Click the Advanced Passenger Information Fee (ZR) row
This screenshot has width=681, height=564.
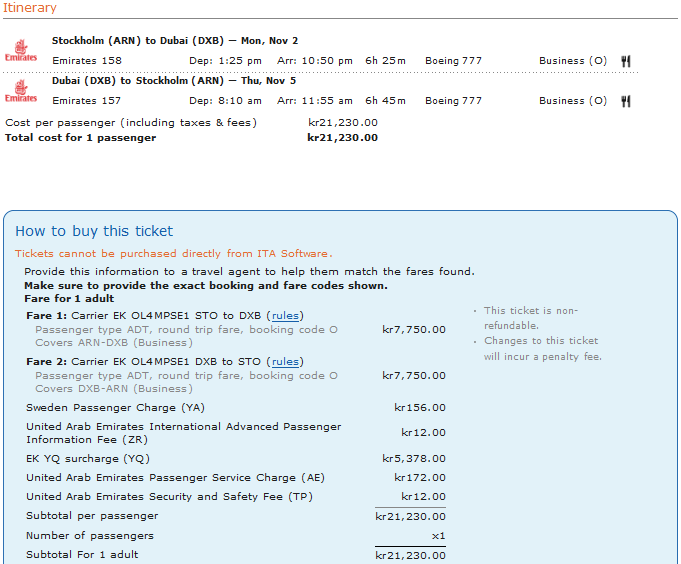coord(236,433)
